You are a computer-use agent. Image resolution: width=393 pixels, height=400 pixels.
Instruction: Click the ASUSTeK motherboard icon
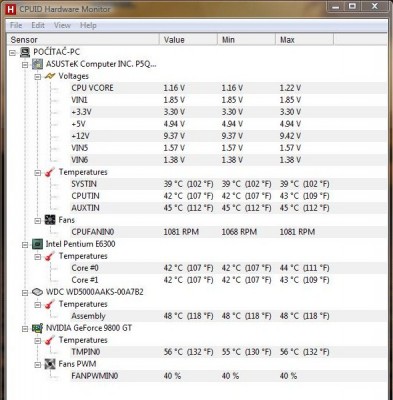click(37, 64)
